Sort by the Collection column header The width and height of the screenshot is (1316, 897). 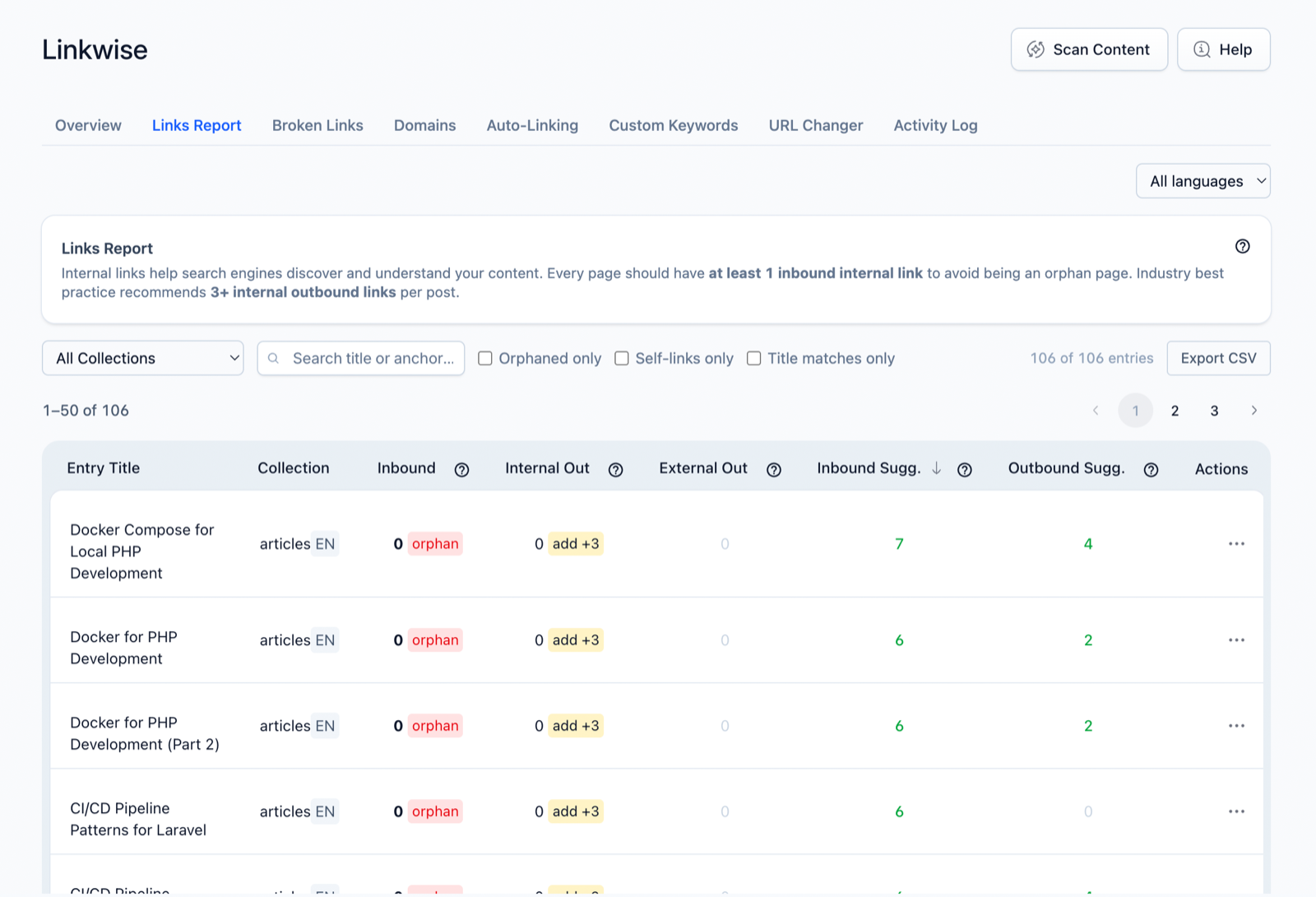point(294,467)
